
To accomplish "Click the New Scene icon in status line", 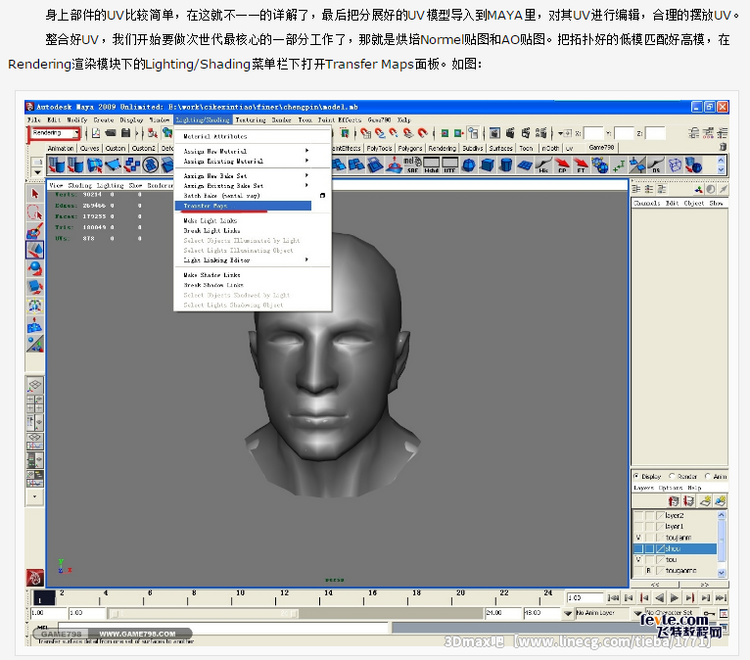I will [96, 133].
